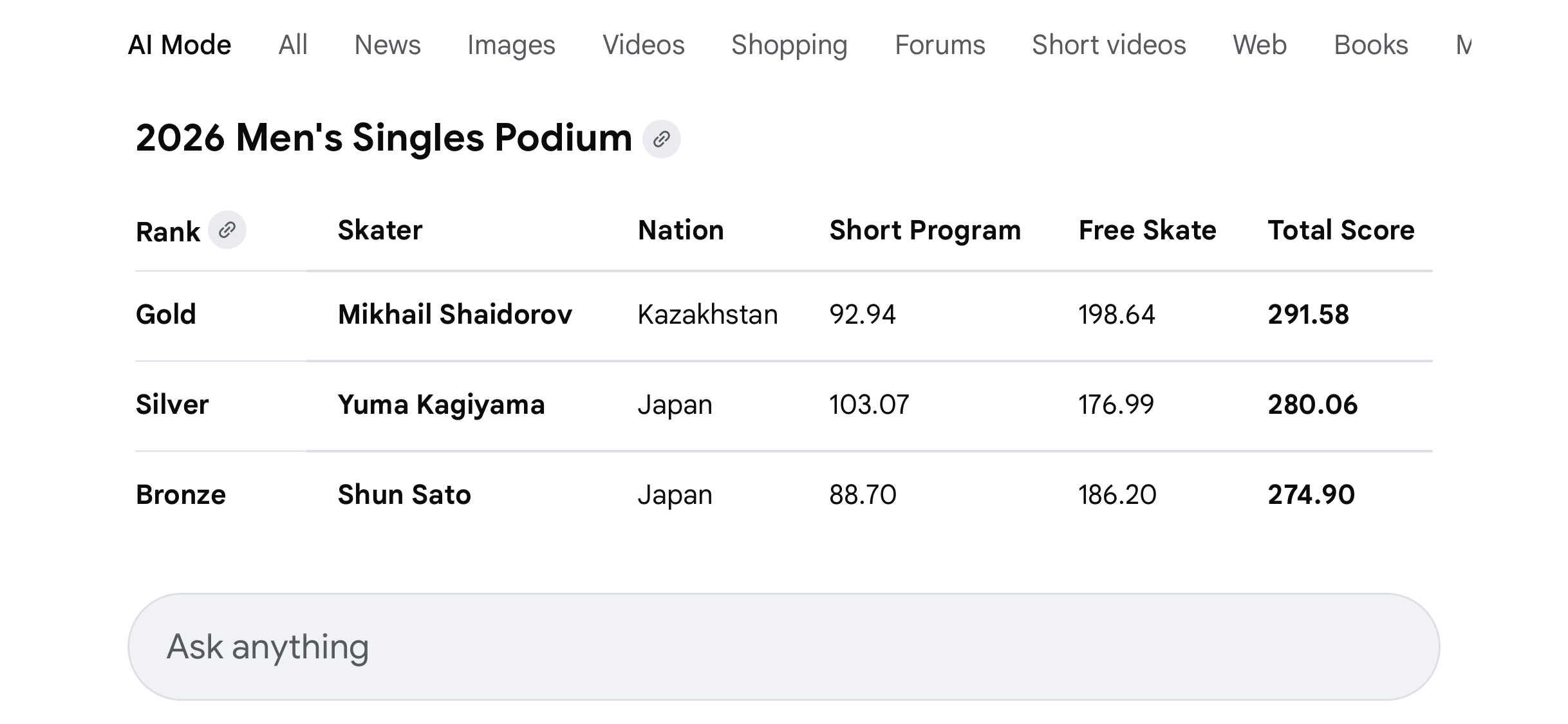Click the Ask anything input field
The image size is (1568, 724).
click(783, 646)
